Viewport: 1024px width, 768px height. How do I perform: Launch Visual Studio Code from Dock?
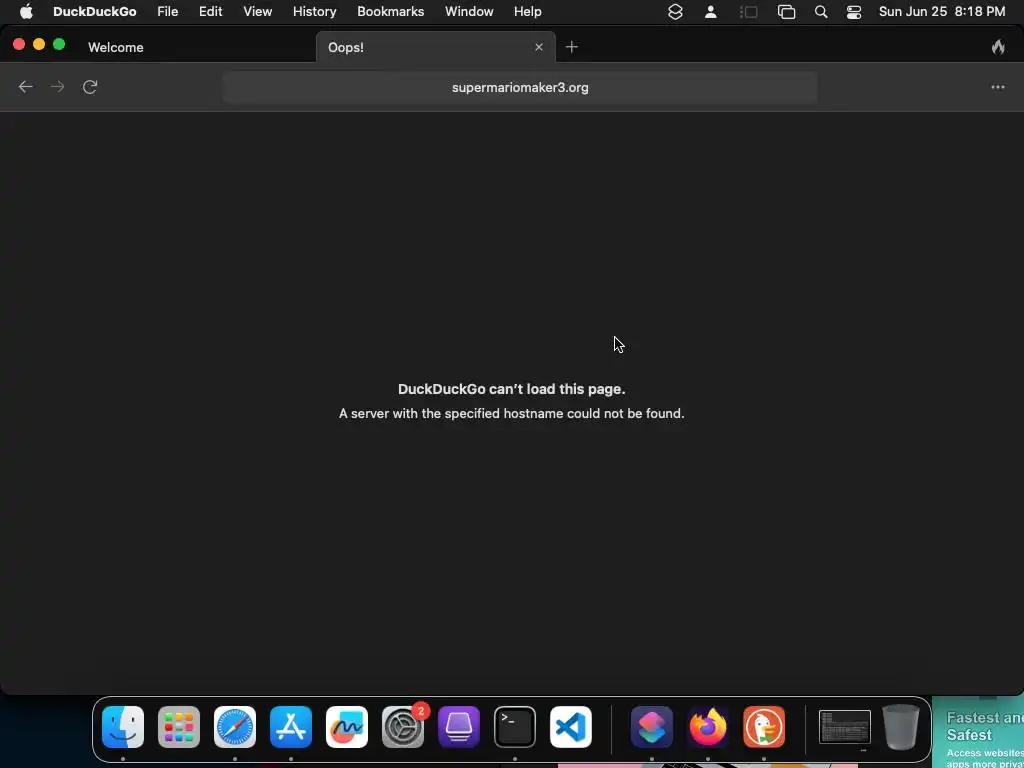571,727
